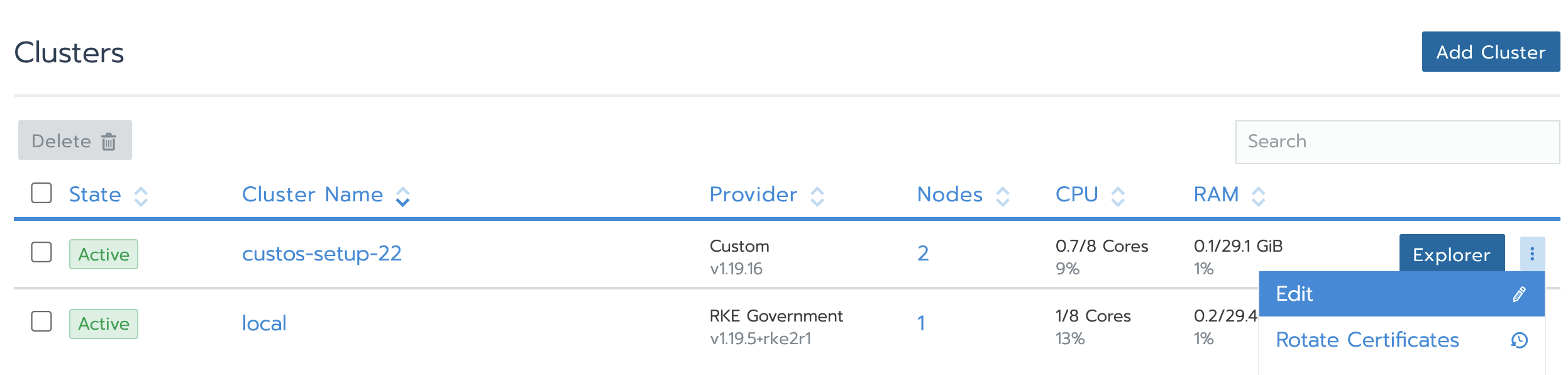This screenshot has height=375, width=1568.
Task: Check the custos-setup-22 row checkbox
Action: (41, 252)
